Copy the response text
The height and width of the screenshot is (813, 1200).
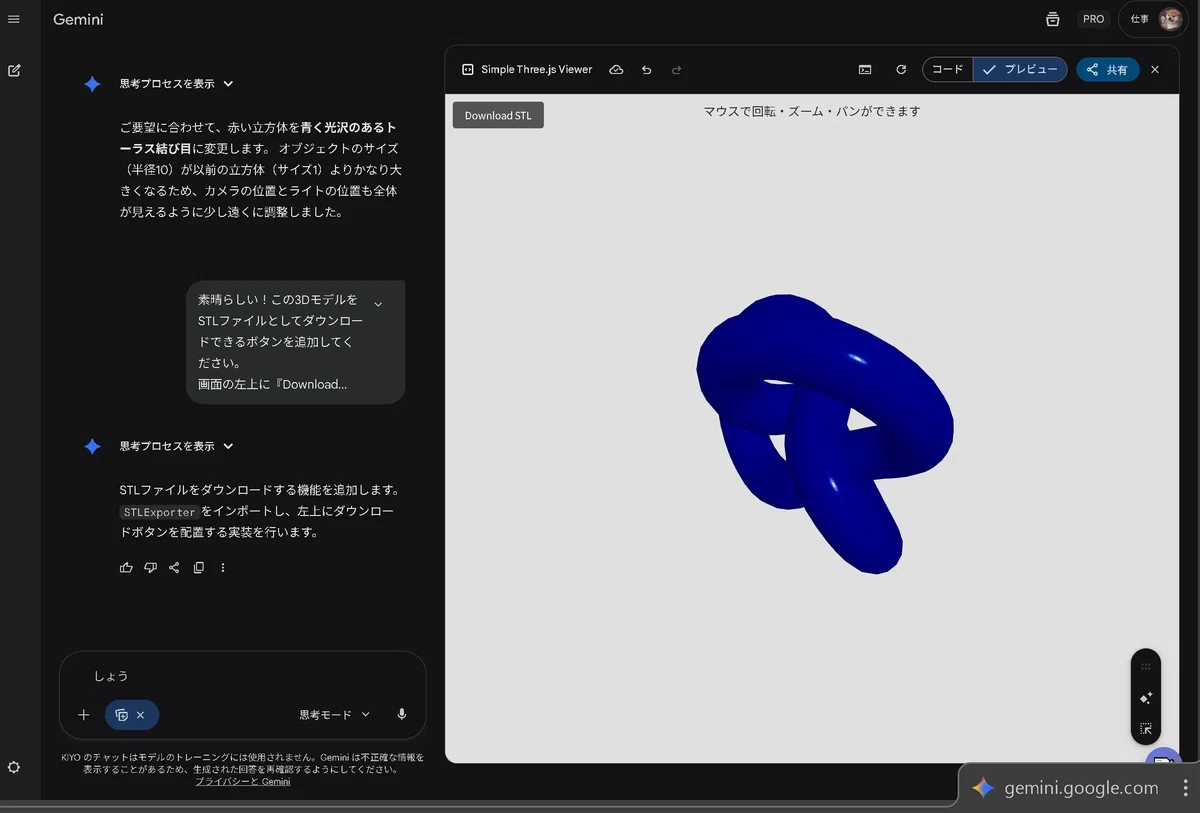pyautogui.click(x=198, y=568)
